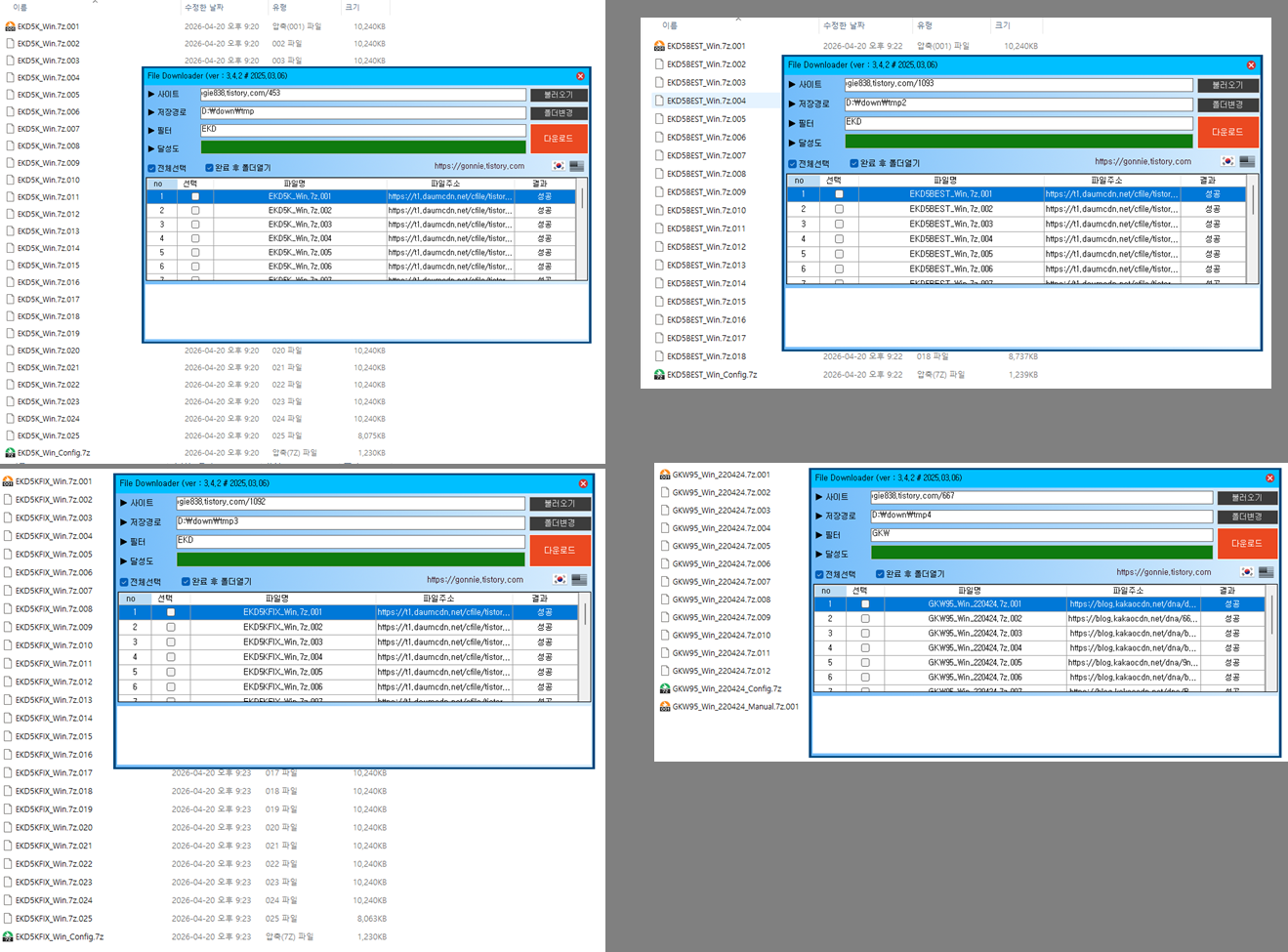Click 폴더변경 next to D:\down\tmp2
The width and height of the screenshot is (1288, 952).
coord(1228,104)
